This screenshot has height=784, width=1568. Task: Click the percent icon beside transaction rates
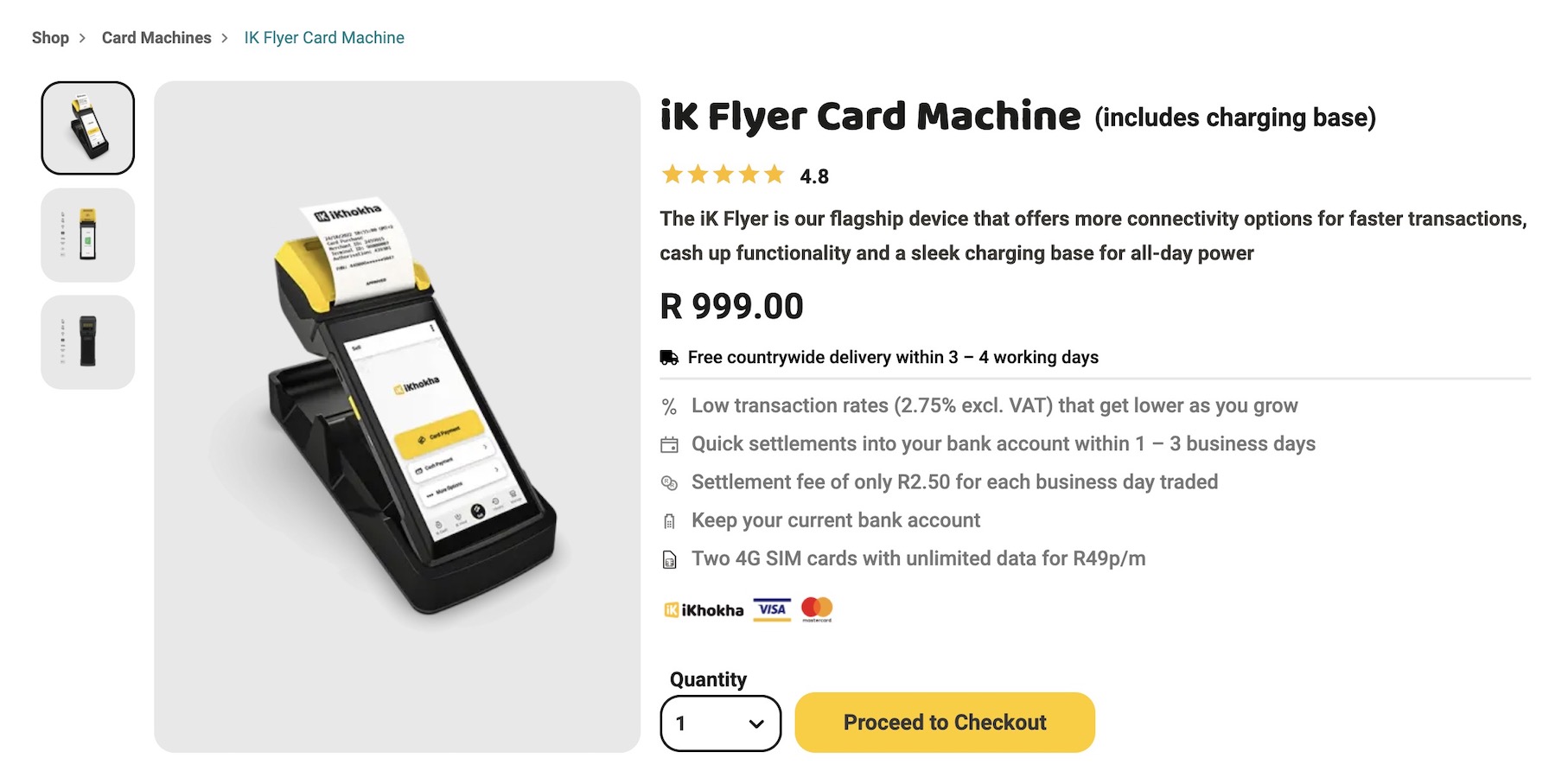(x=669, y=406)
